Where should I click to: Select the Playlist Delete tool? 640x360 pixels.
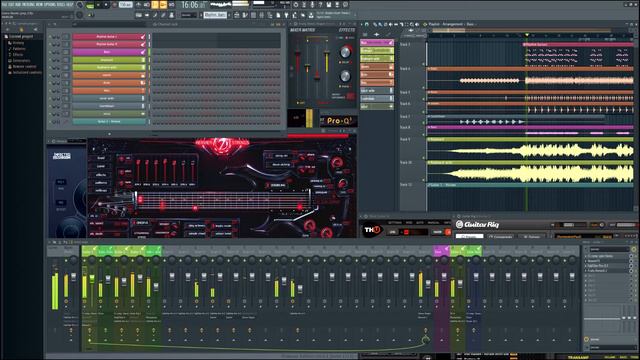click(385, 24)
